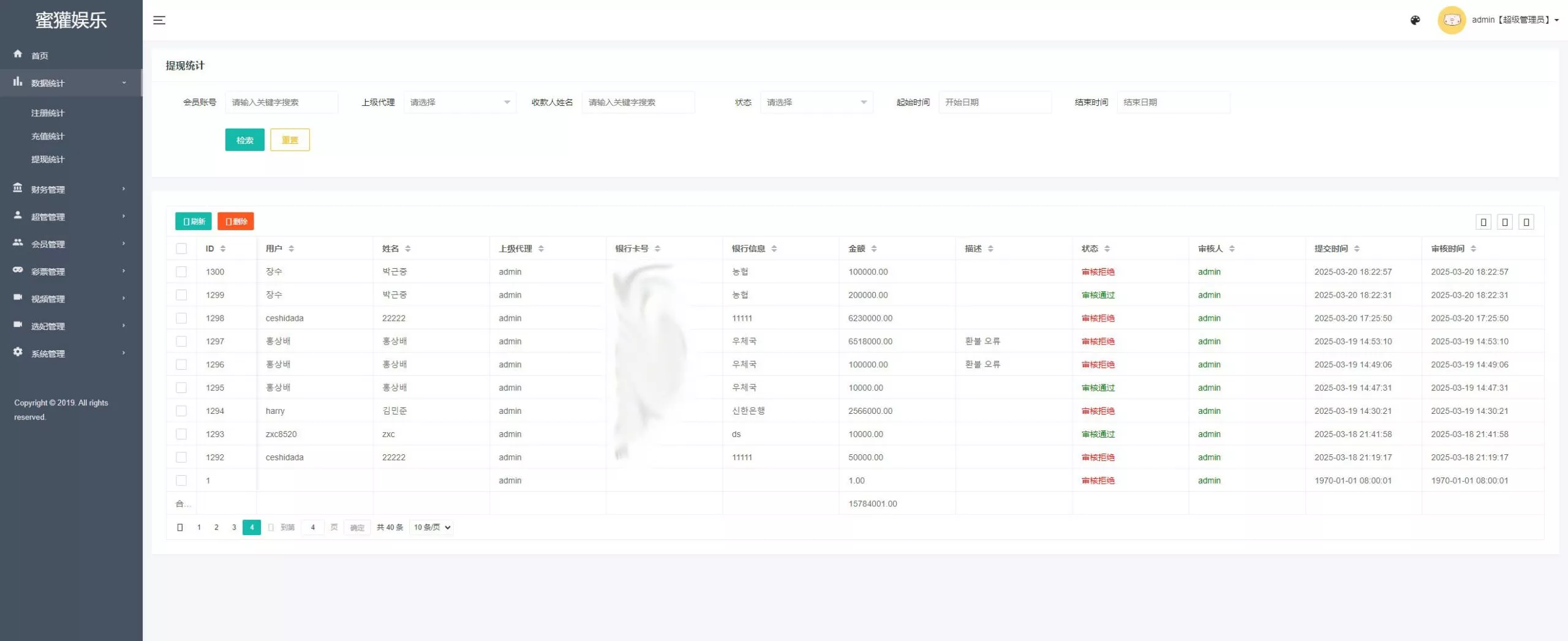Click the bank icon for 财务管理

[18, 189]
